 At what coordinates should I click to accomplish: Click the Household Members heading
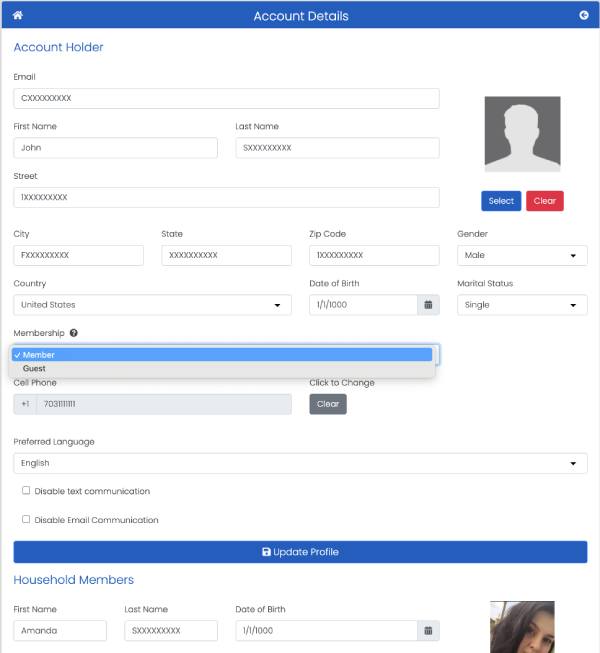pyautogui.click(x=74, y=580)
